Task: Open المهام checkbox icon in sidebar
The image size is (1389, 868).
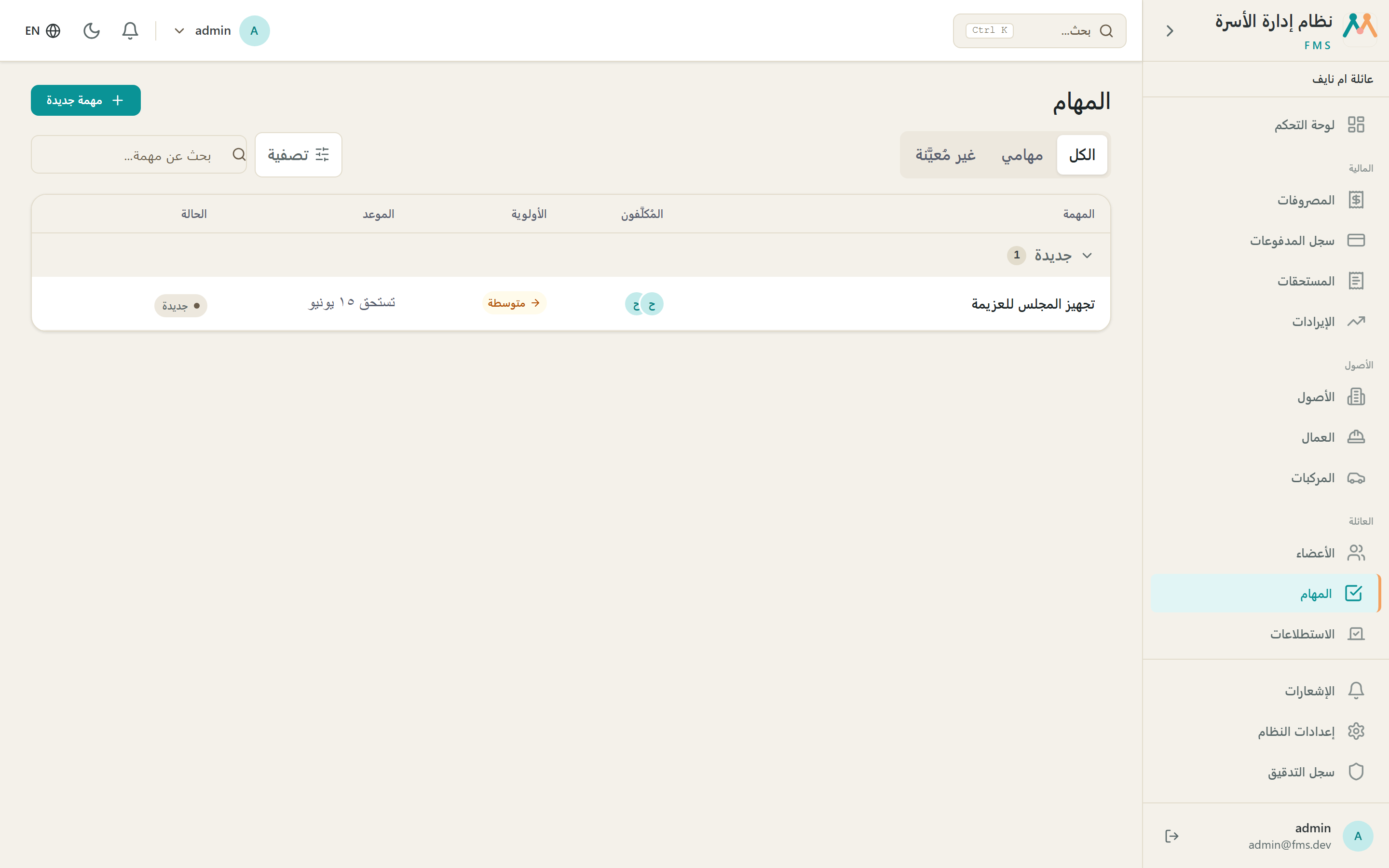Action: point(1353,593)
